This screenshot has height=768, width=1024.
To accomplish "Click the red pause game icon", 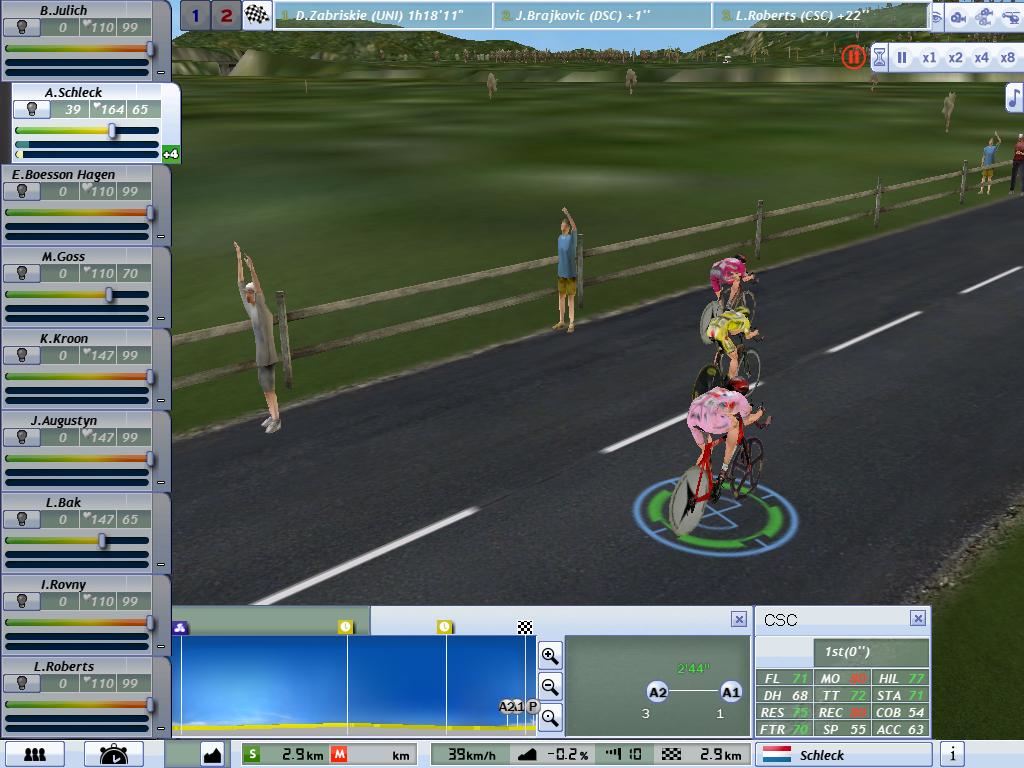I will [852, 57].
